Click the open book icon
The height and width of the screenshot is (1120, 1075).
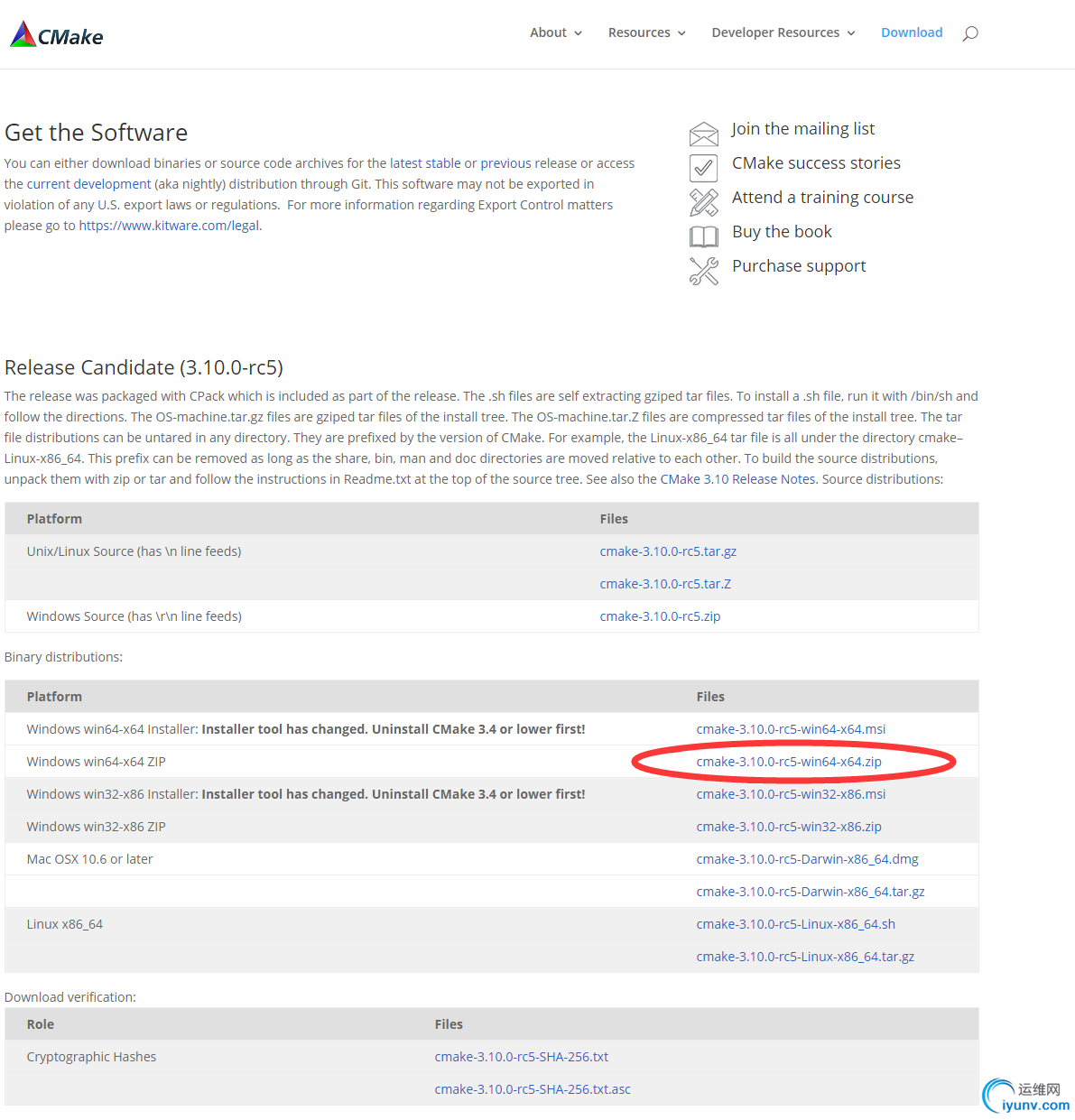704,236
